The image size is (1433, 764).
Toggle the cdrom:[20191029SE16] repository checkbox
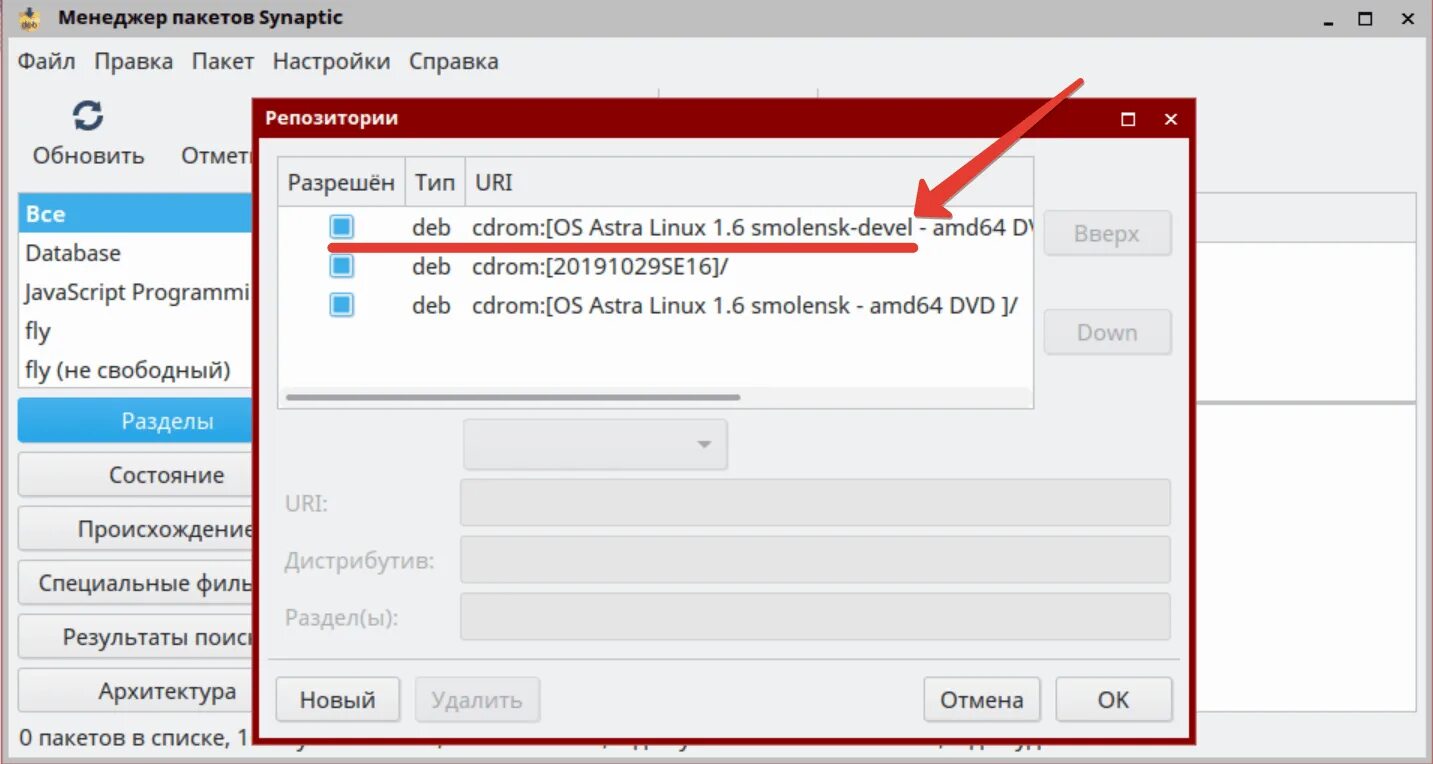click(340, 266)
